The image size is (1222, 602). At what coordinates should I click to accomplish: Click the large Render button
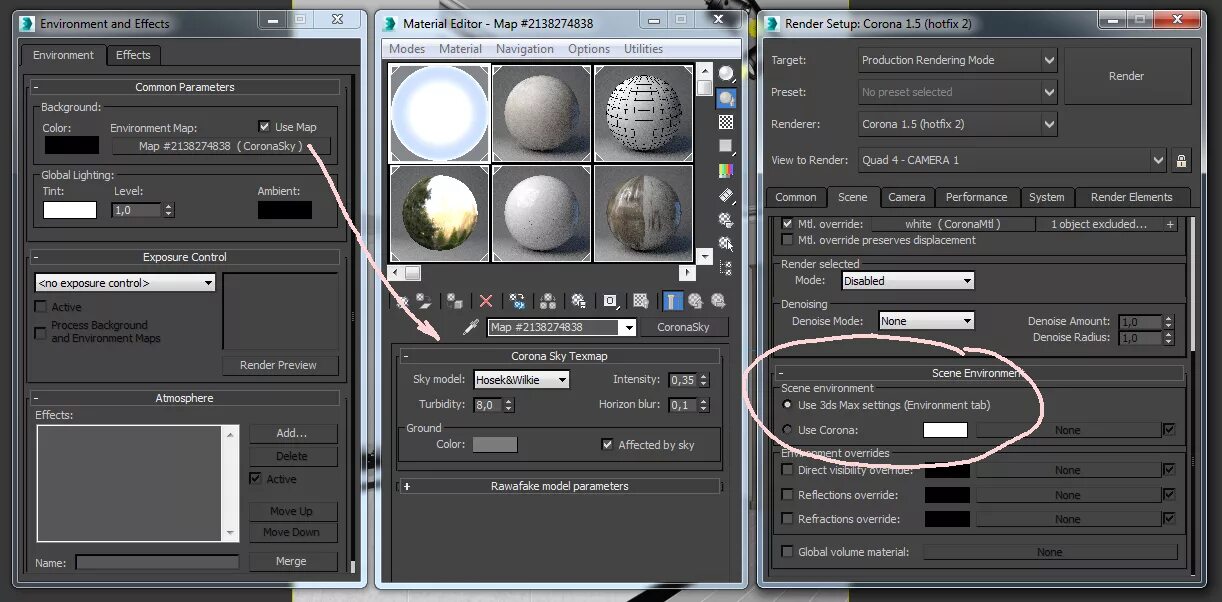pos(1126,76)
